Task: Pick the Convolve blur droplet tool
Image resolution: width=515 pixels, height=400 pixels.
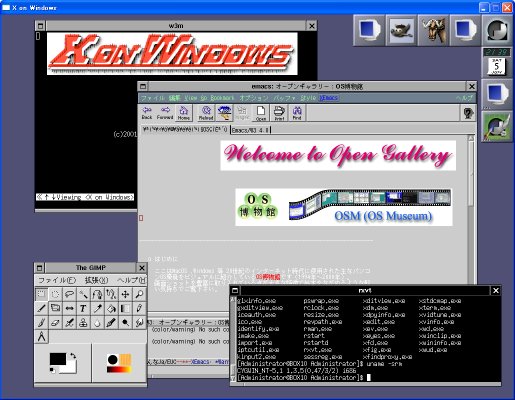Action: tap(97, 322)
